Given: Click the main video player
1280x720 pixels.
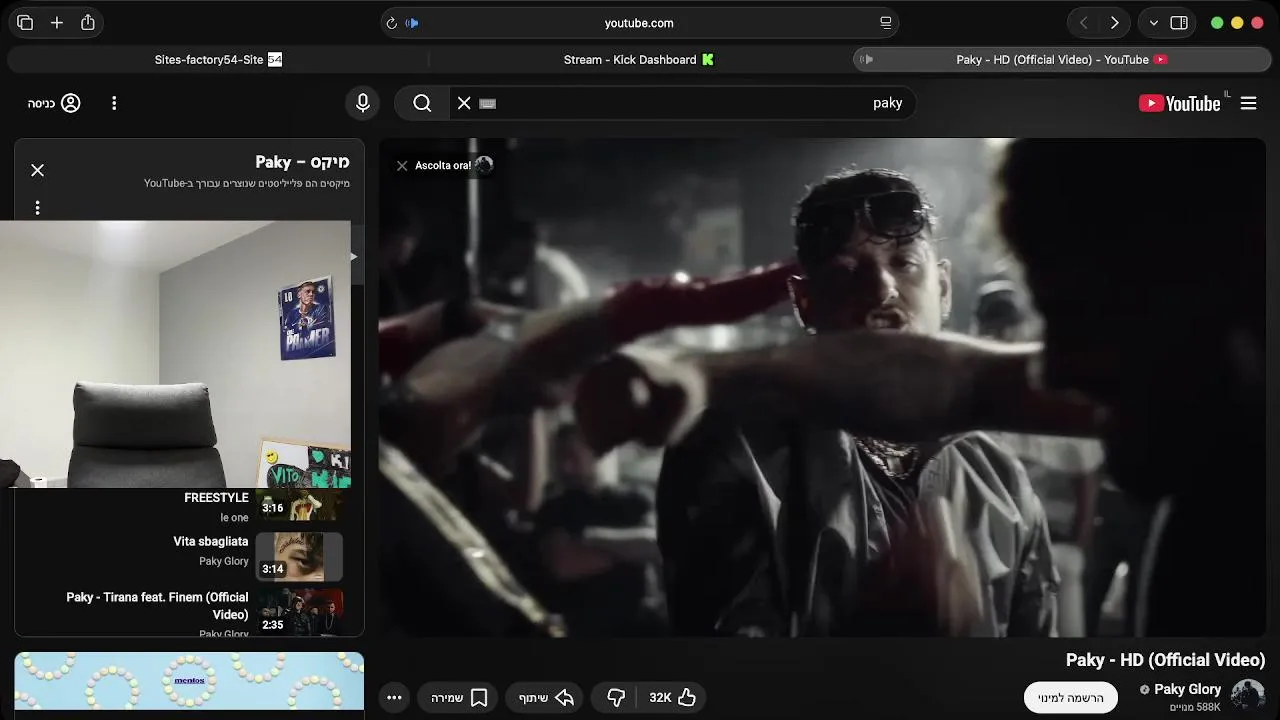Looking at the screenshot, I should pyautogui.click(x=822, y=387).
